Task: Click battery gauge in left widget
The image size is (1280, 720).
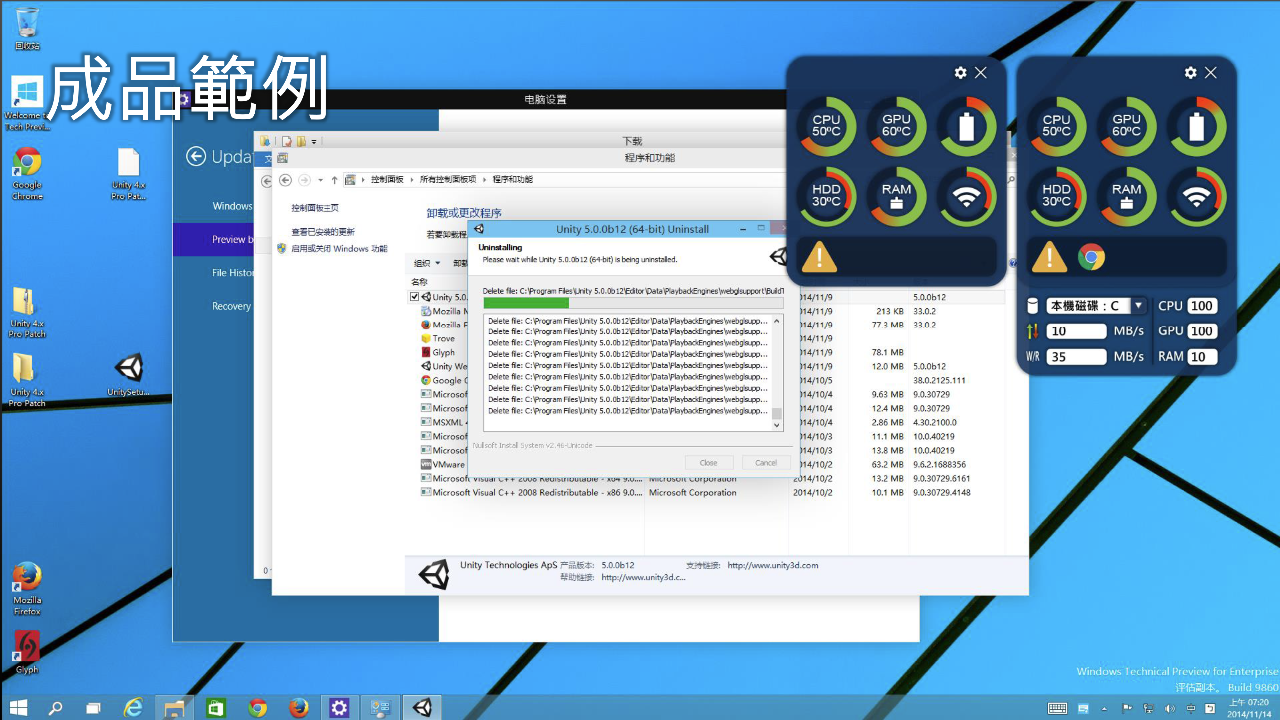Action: point(967,126)
